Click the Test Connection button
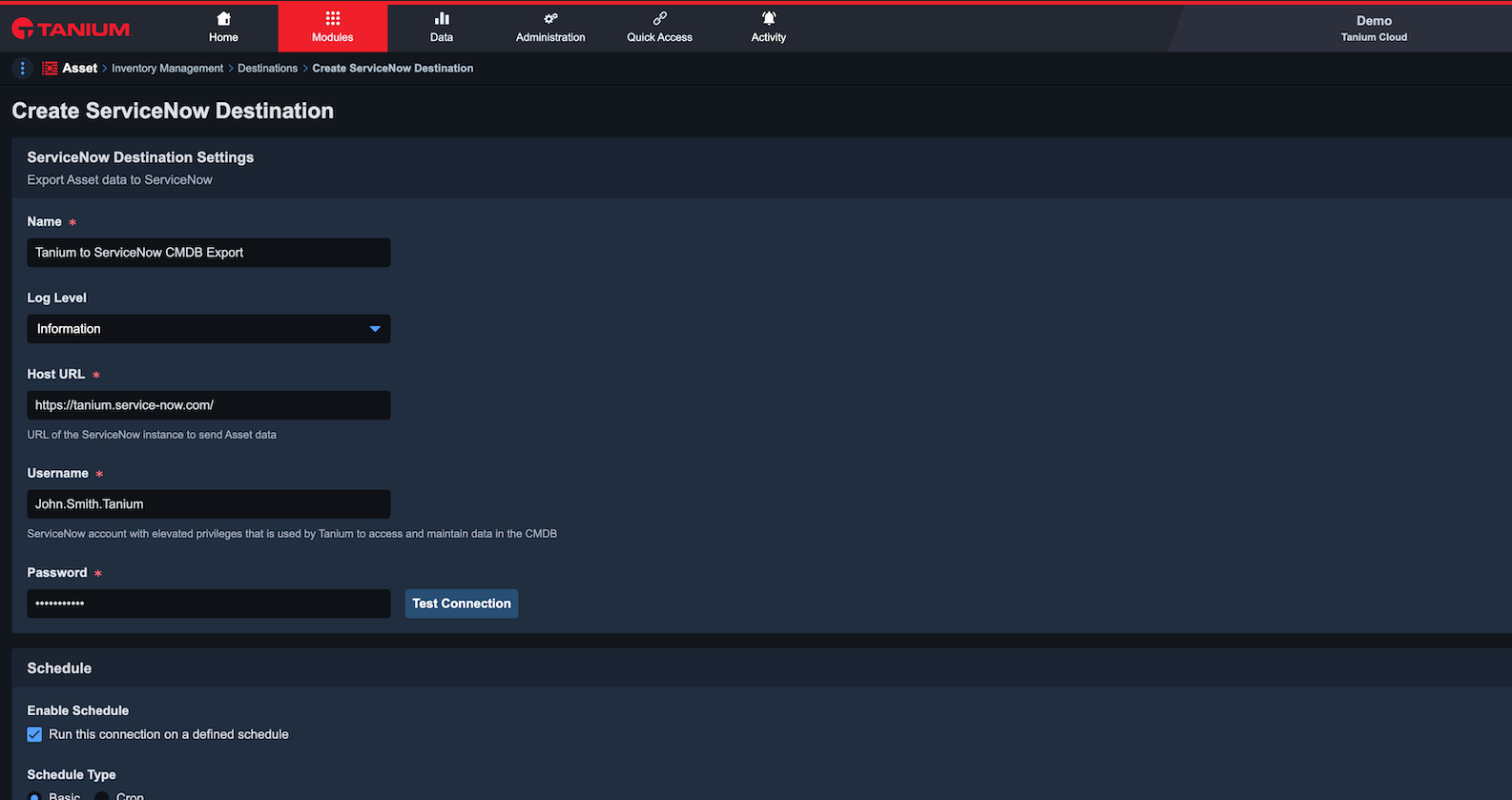Screen dimensions: 1512x800 pyautogui.click(x=462, y=604)
